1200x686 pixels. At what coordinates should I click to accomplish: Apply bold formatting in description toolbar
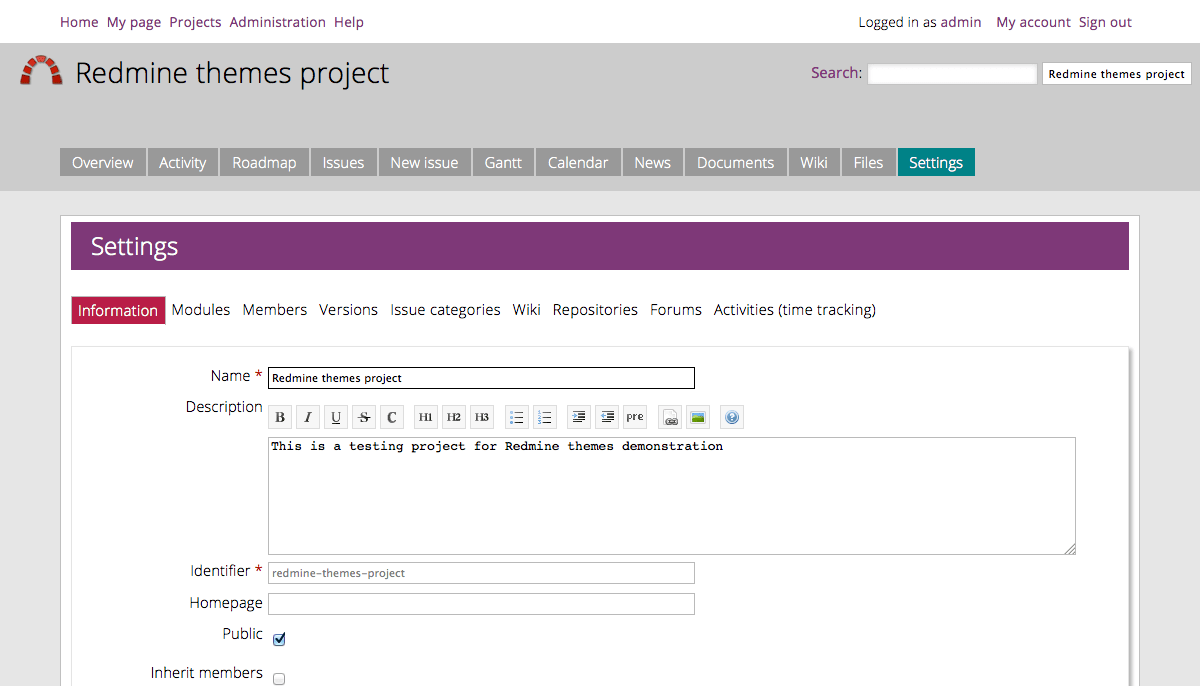pyautogui.click(x=281, y=418)
